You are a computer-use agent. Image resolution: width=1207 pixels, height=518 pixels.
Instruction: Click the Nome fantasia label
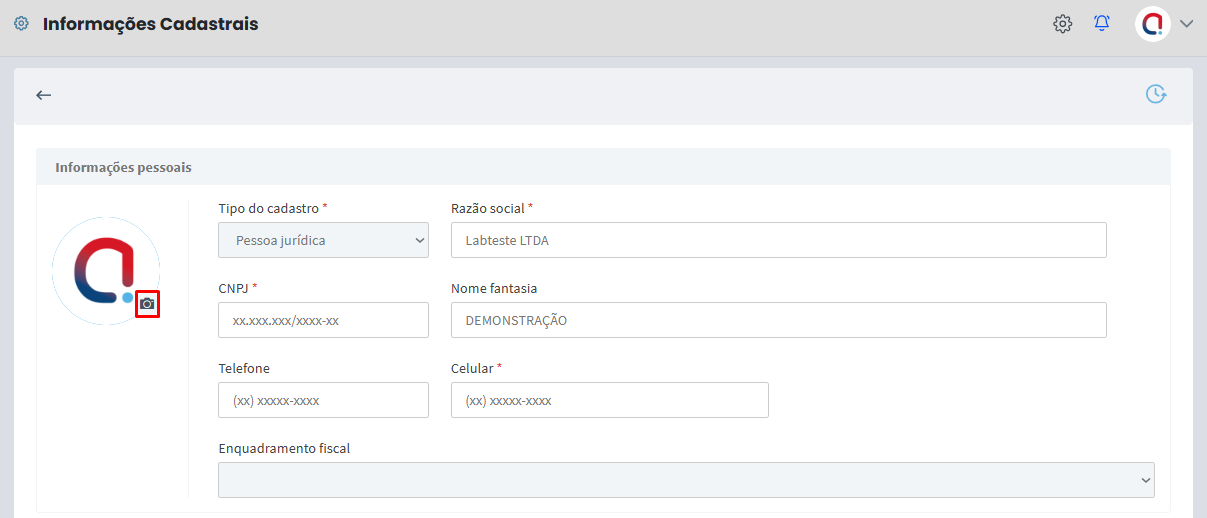click(494, 288)
